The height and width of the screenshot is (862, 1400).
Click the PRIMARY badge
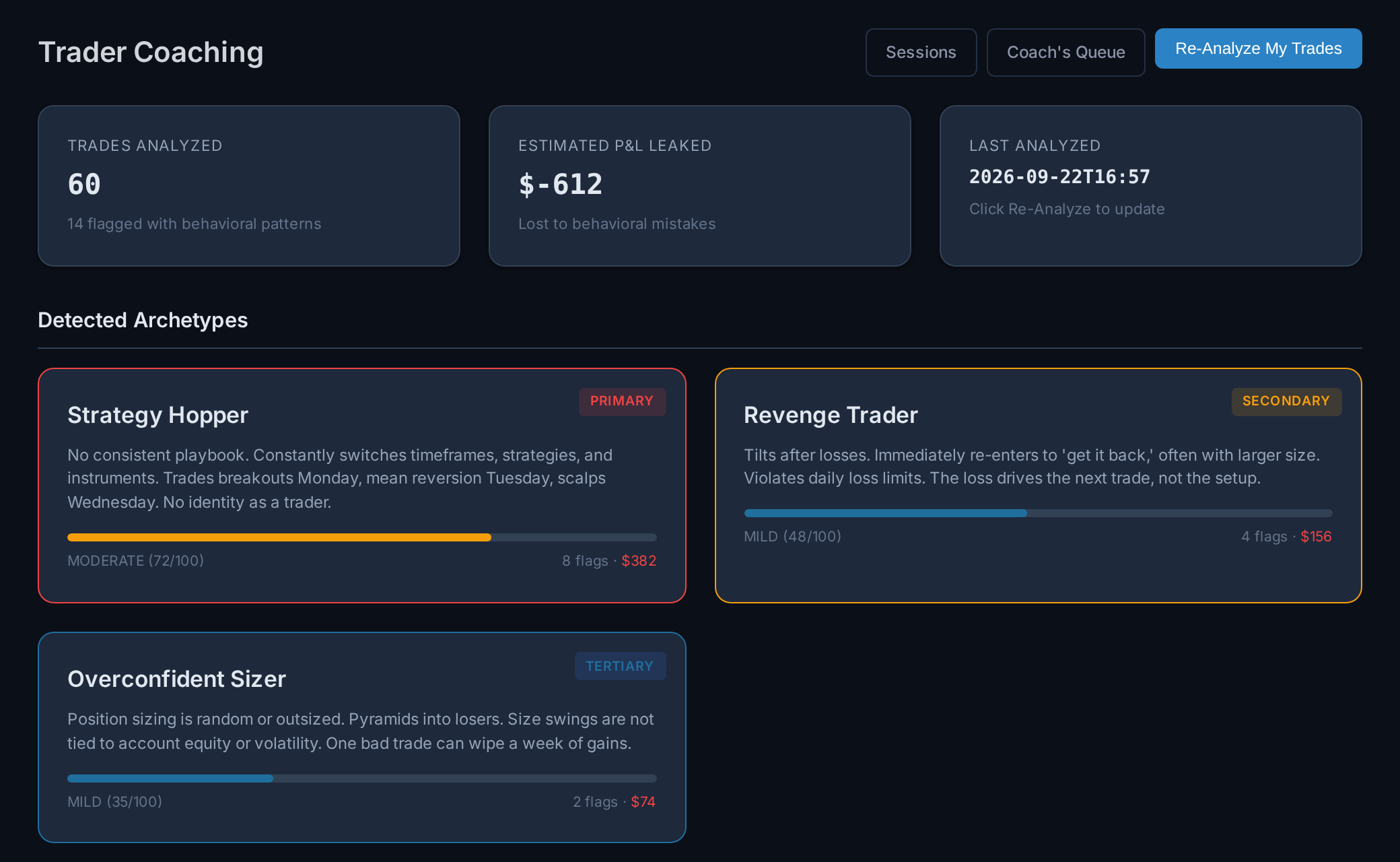pyautogui.click(x=622, y=401)
